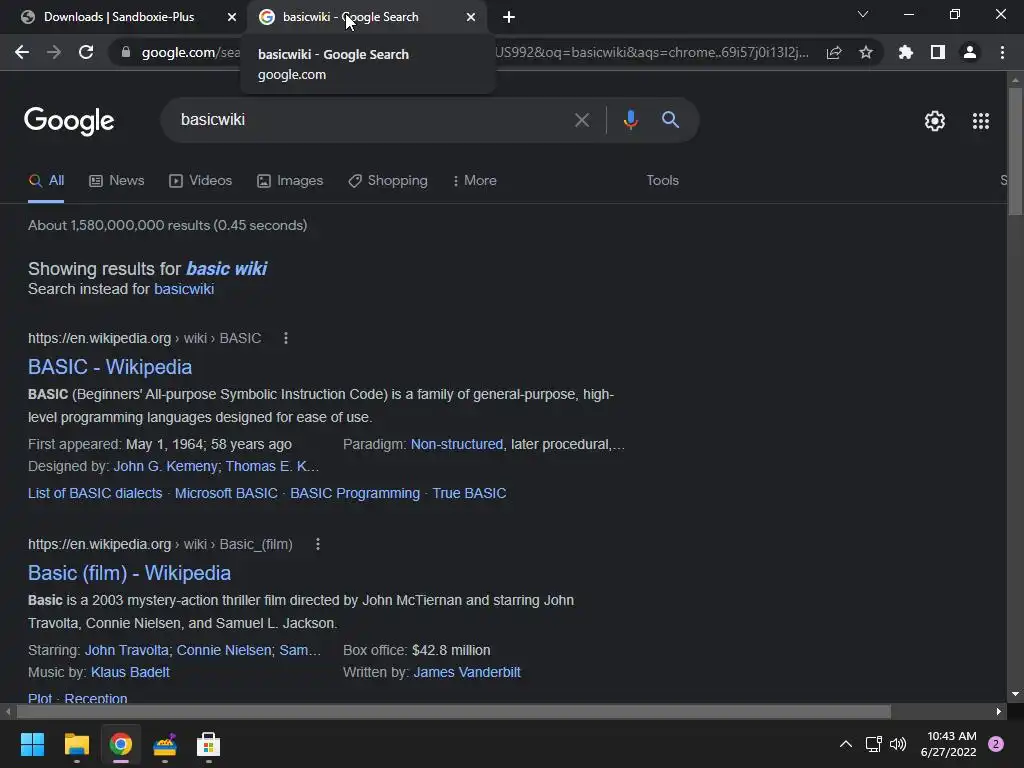Image resolution: width=1024 pixels, height=768 pixels.
Task: Open Connie Nielsen link
Action: click(224, 650)
